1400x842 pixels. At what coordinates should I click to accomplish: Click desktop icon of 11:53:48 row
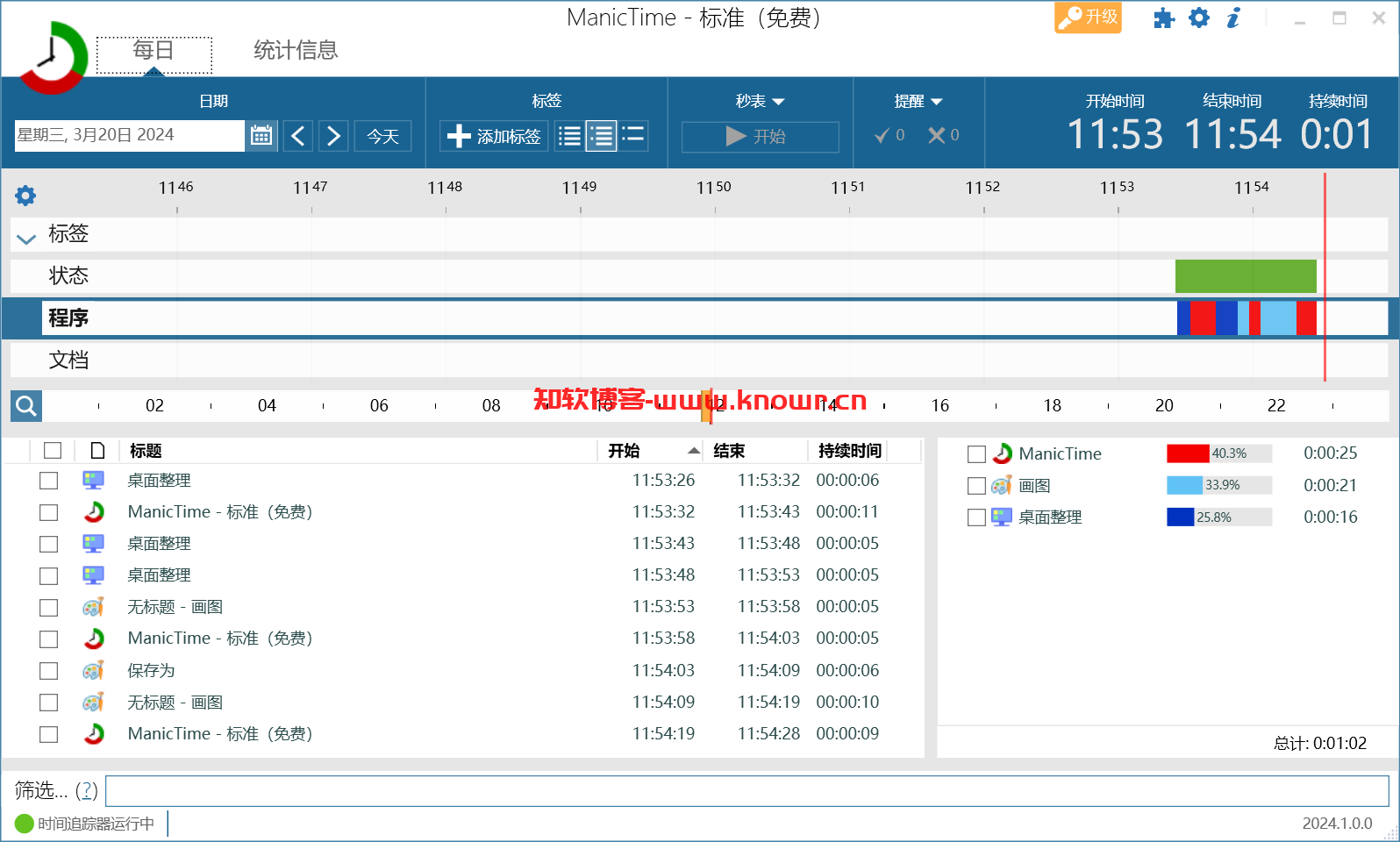click(93, 575)
